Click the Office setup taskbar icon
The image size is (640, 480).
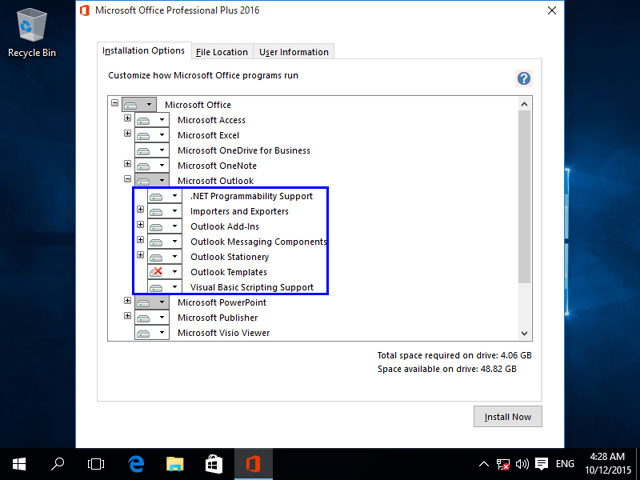pyautogui.click(x=253, y=464)
